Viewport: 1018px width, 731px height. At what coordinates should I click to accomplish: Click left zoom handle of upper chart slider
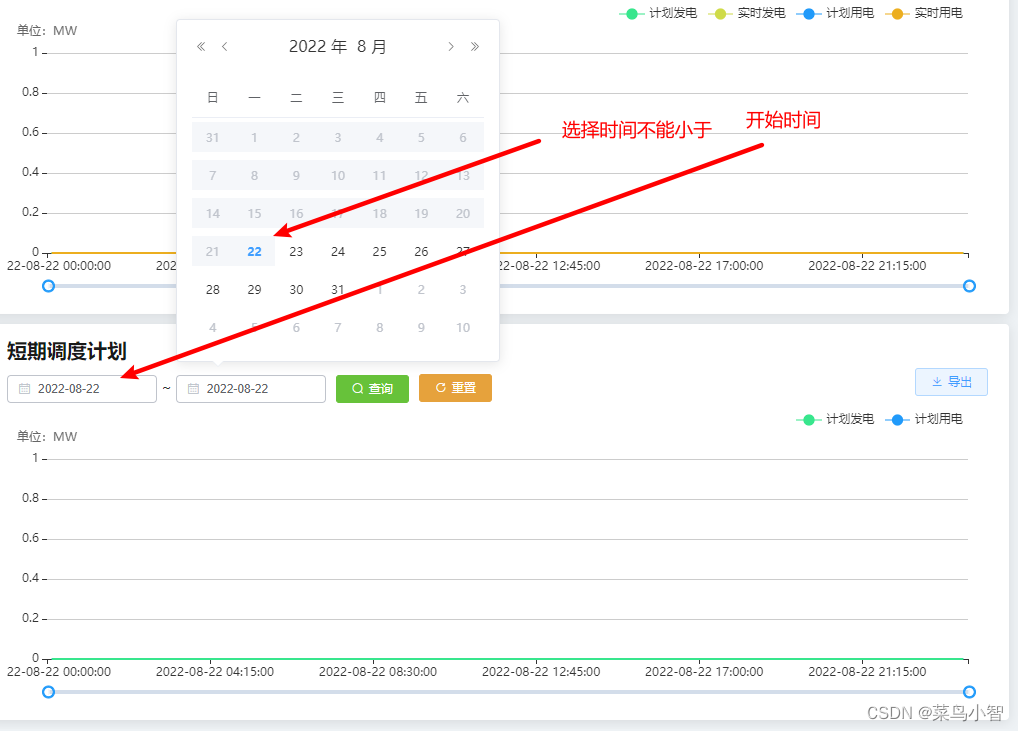48,286
